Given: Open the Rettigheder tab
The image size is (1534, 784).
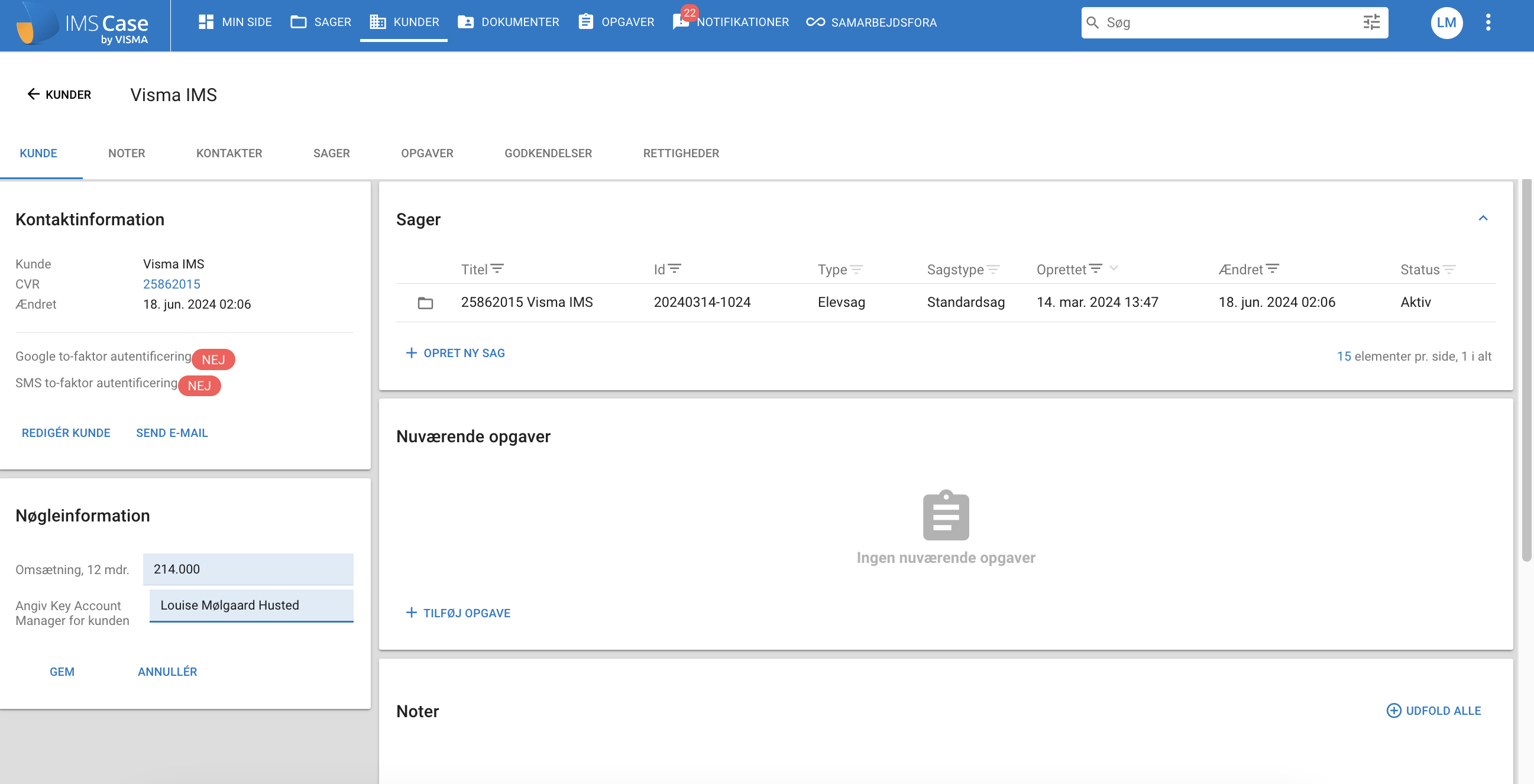Looking at the screenshot, I should (x=681, y=154).
